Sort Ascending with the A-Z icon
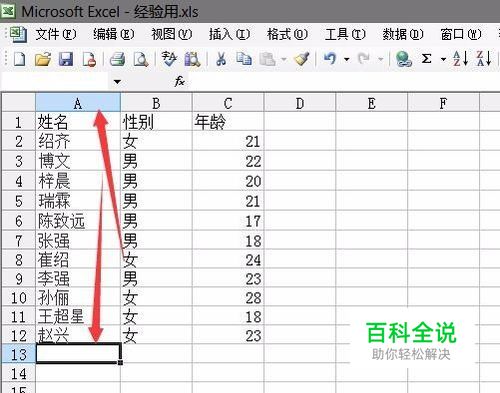This screenshot has width=500, height=393. (460, 59)
